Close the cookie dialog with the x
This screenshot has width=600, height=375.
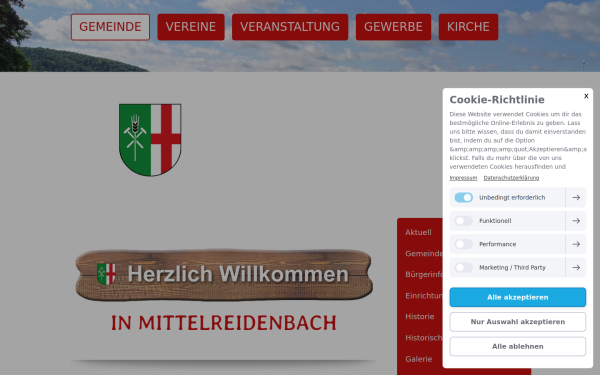(586, 96)
